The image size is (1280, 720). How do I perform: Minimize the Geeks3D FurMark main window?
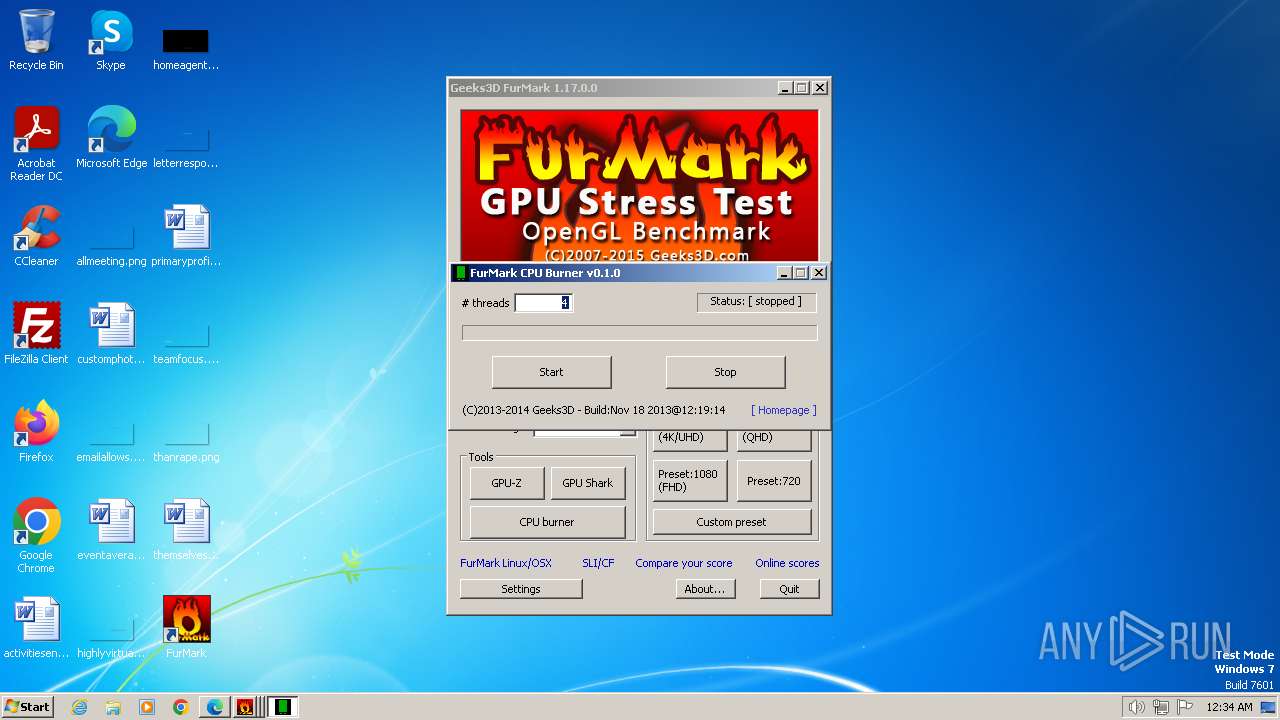coord(785,88)
